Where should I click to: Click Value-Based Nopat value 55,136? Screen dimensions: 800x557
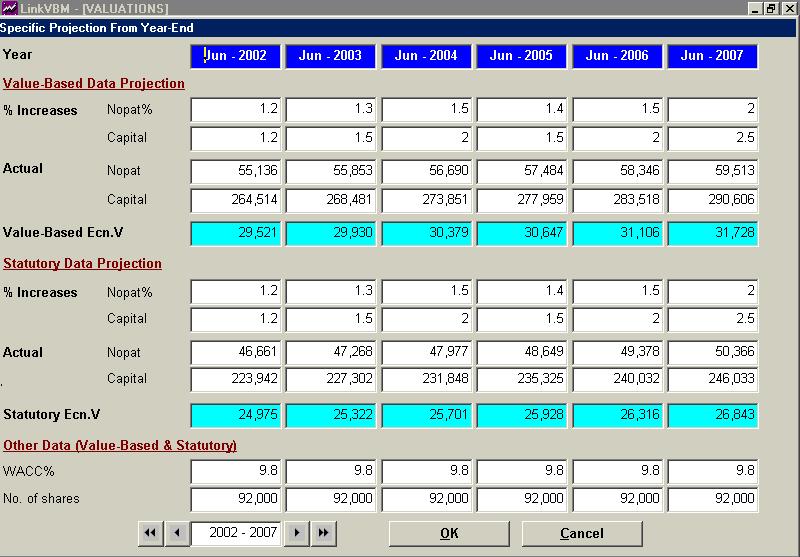tap(236, 171)
